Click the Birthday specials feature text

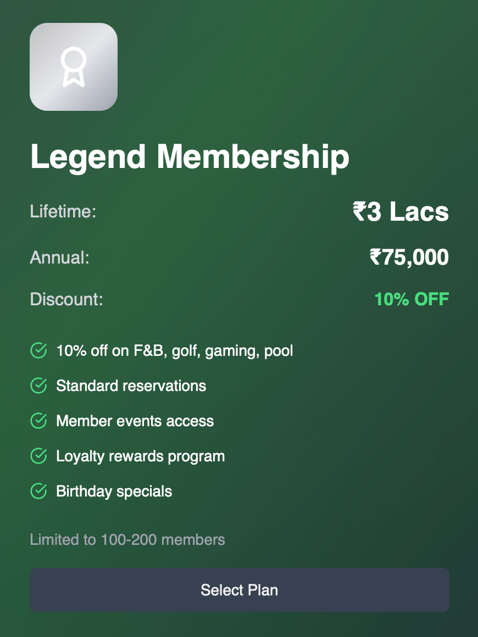click(114, 492)
